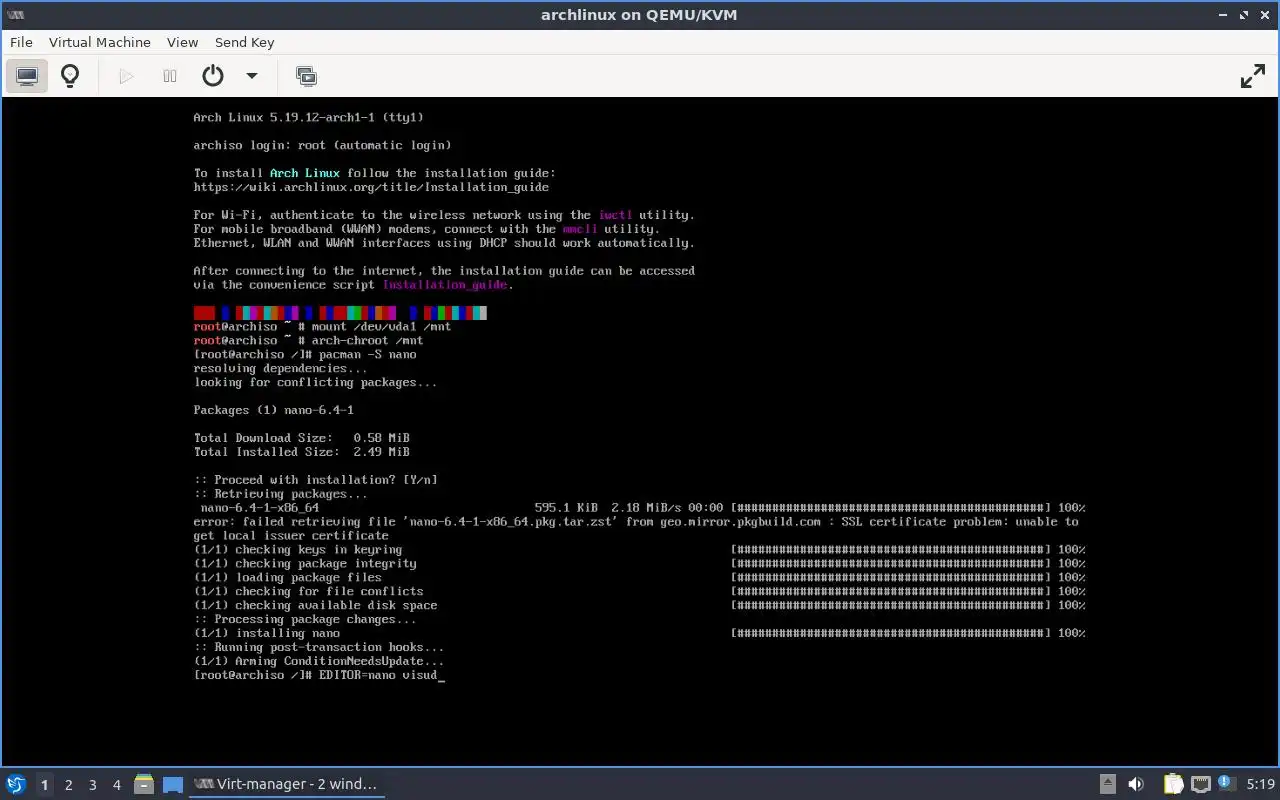Click the blue show desktop icon

(x=173, y=784)
